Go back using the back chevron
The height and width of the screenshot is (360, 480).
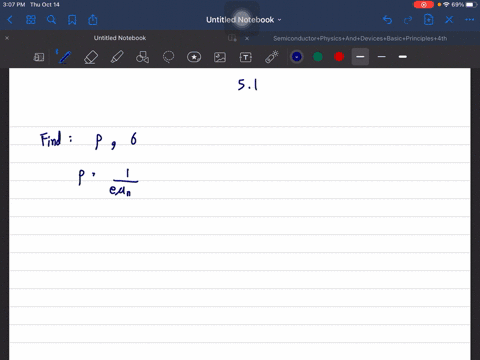(10, 20)
